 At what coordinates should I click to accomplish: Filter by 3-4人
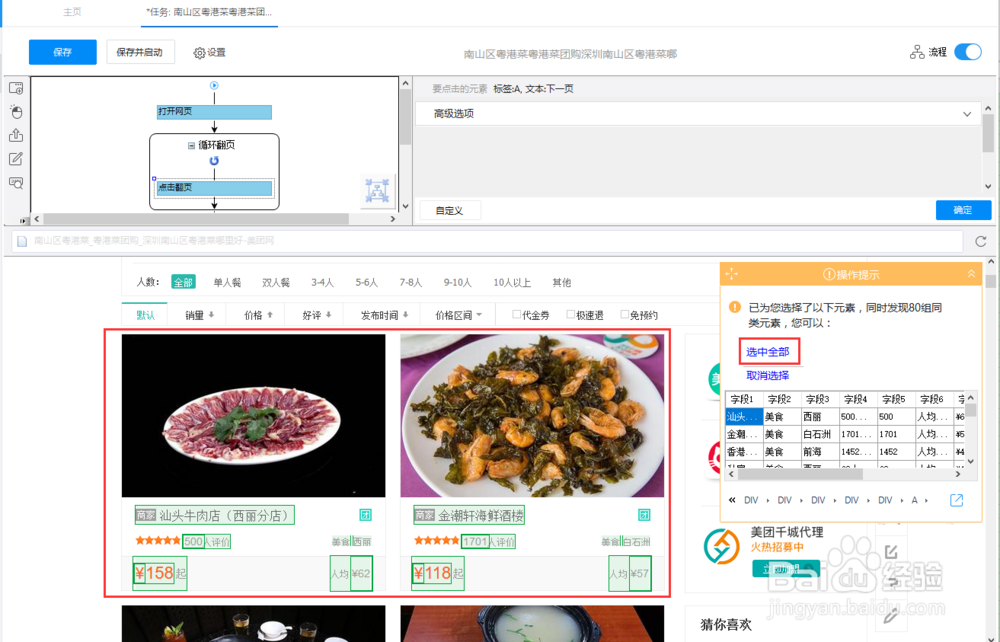323,282
